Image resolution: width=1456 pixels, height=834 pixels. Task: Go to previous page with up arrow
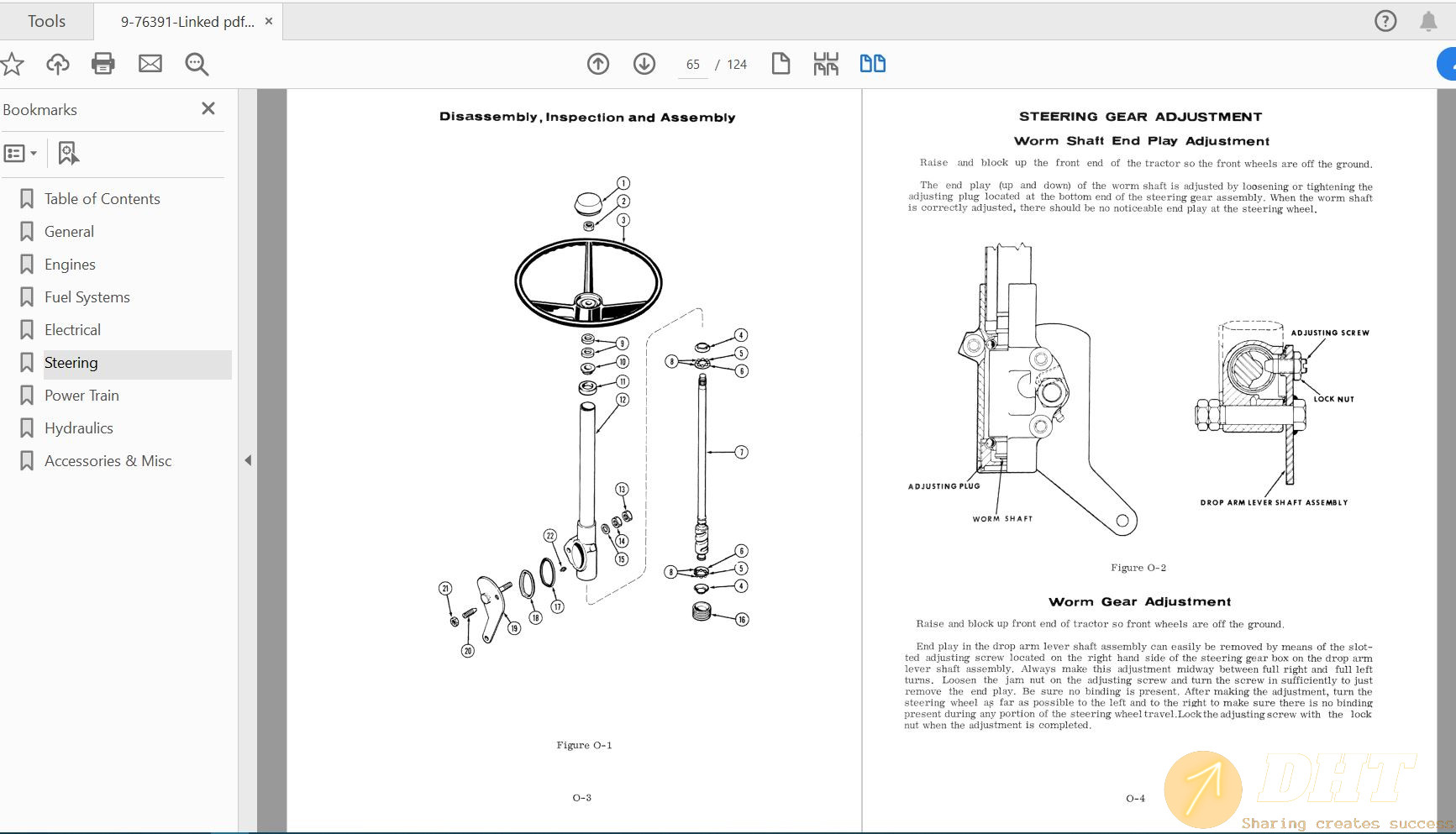[598, 64]
